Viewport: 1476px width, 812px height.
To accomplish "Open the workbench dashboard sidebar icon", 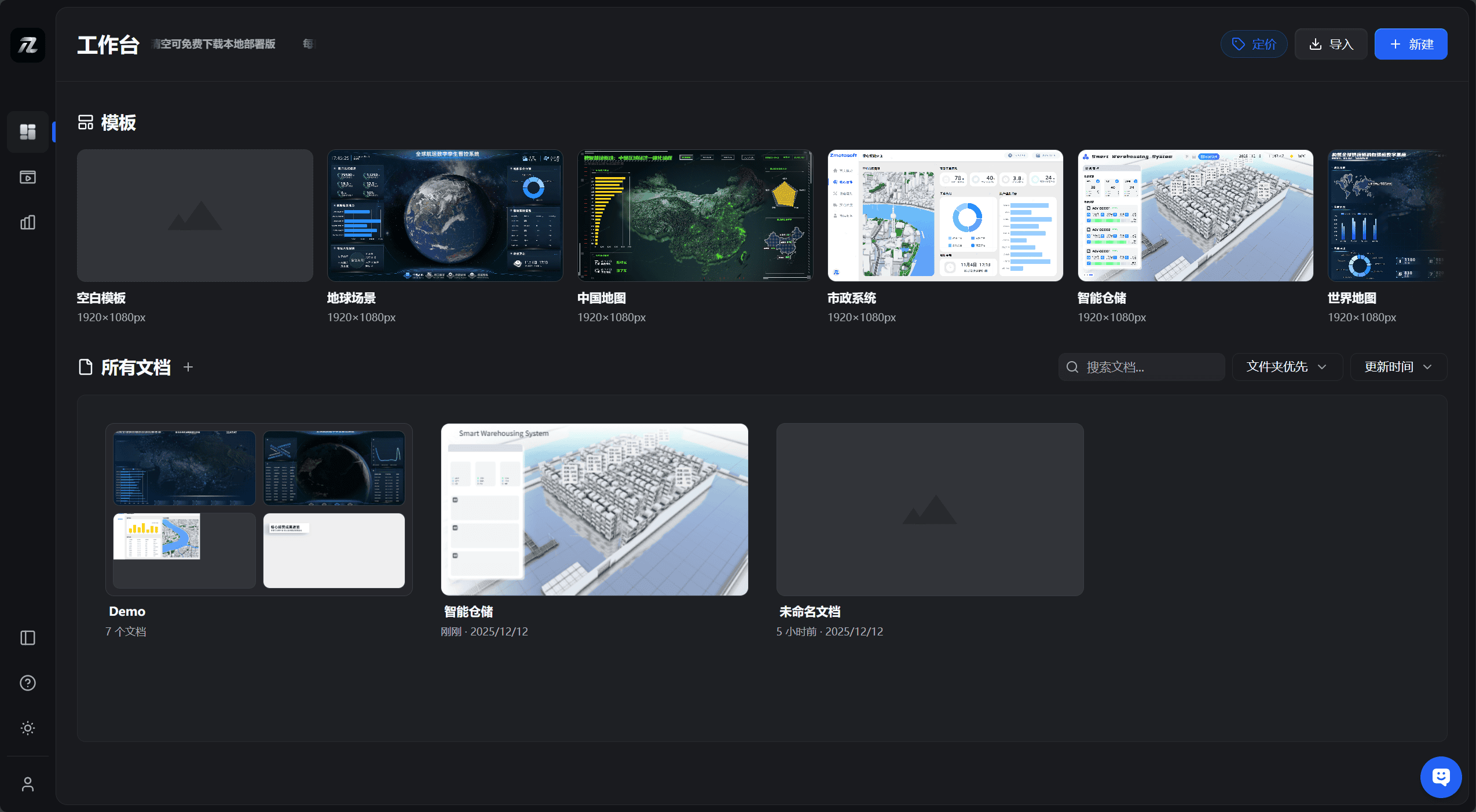I will (x=28, y=132).
